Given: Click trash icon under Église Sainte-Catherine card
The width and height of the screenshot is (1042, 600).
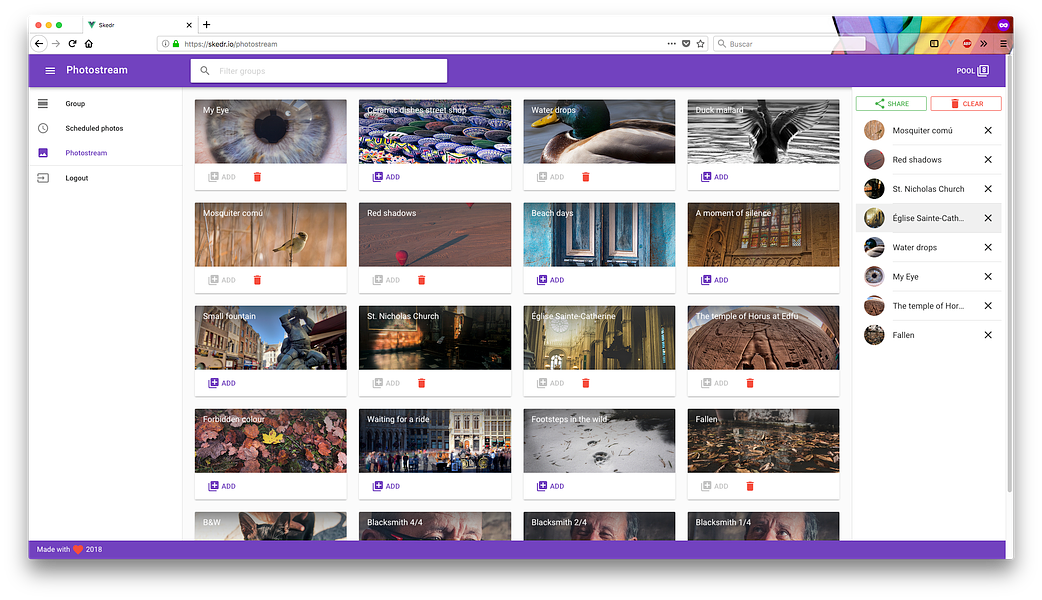Looking at the screenshot, I should tap(585, 383).
